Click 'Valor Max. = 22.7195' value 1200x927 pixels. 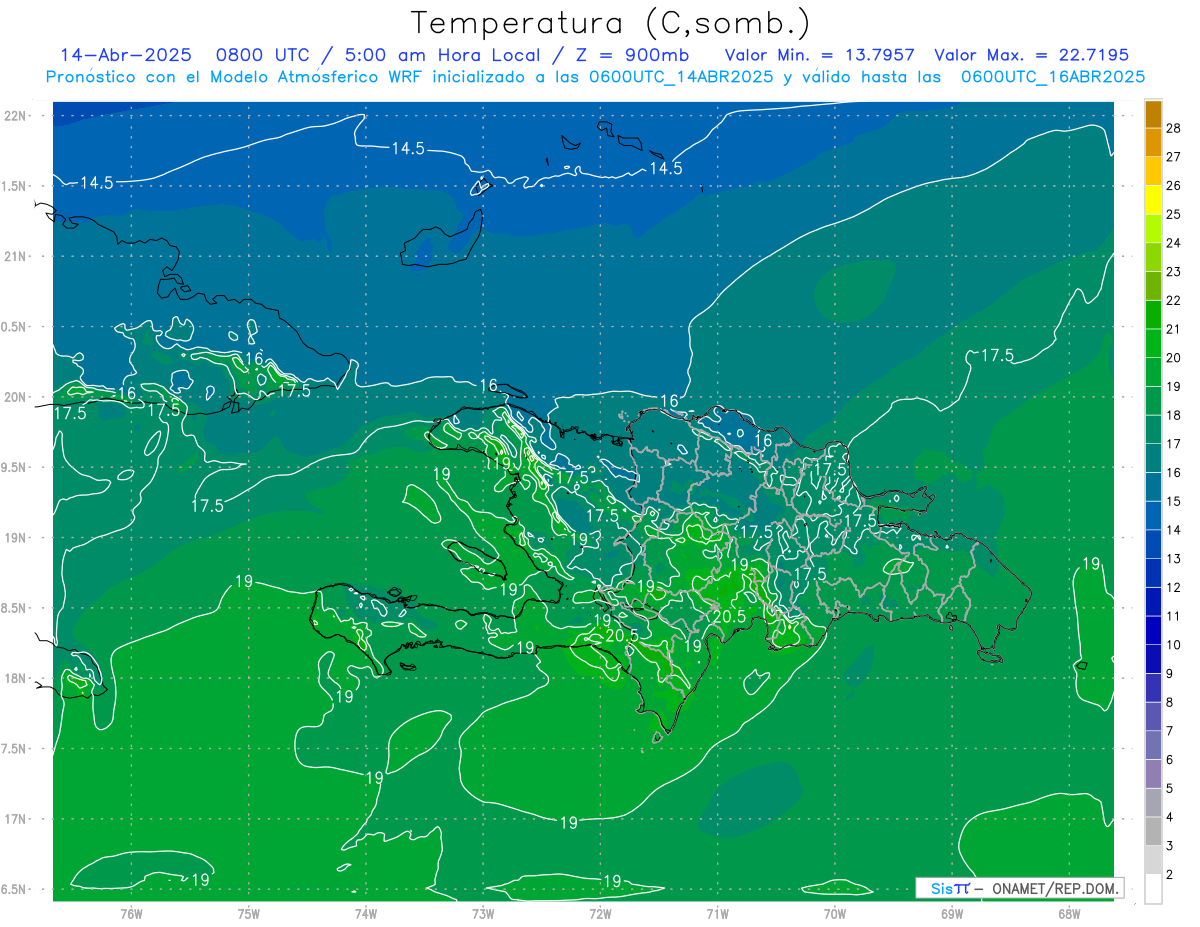1031,55
